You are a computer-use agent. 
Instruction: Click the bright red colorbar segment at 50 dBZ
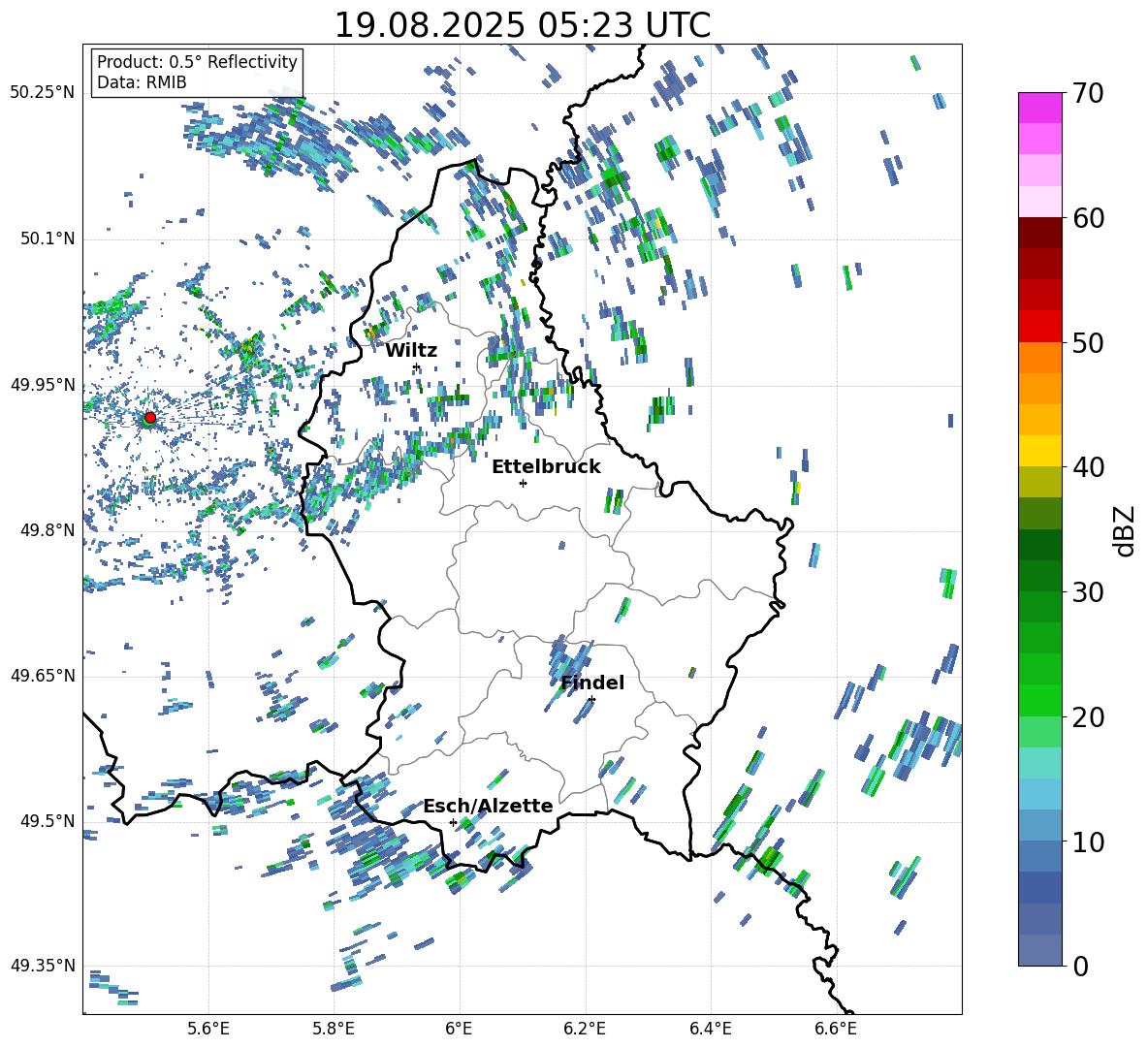[1040, 327]
